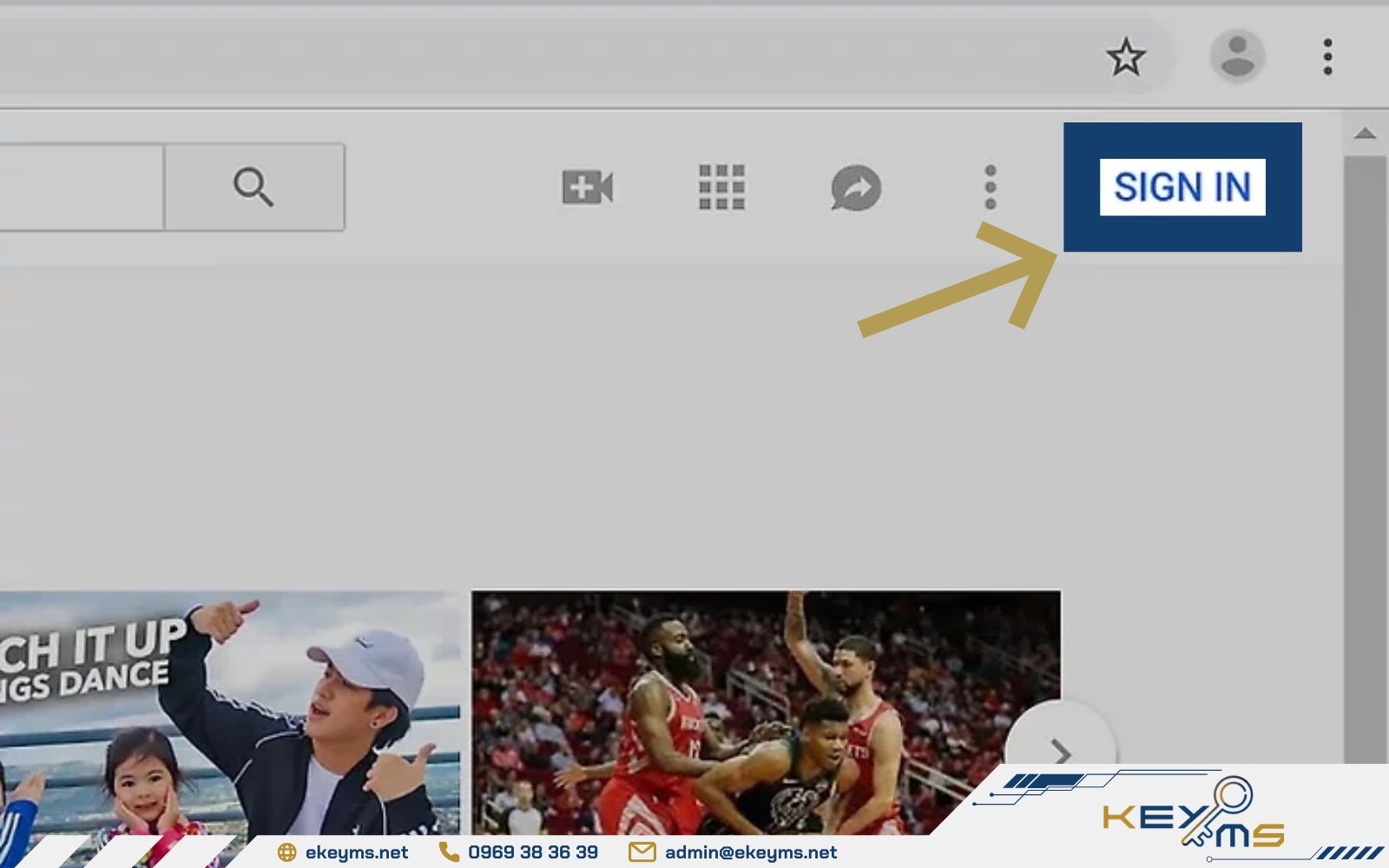Screen dimensions: 1389x868
Task: Open the share messages bubble icon
Action: pyautogui.click(x=856, y=187)
